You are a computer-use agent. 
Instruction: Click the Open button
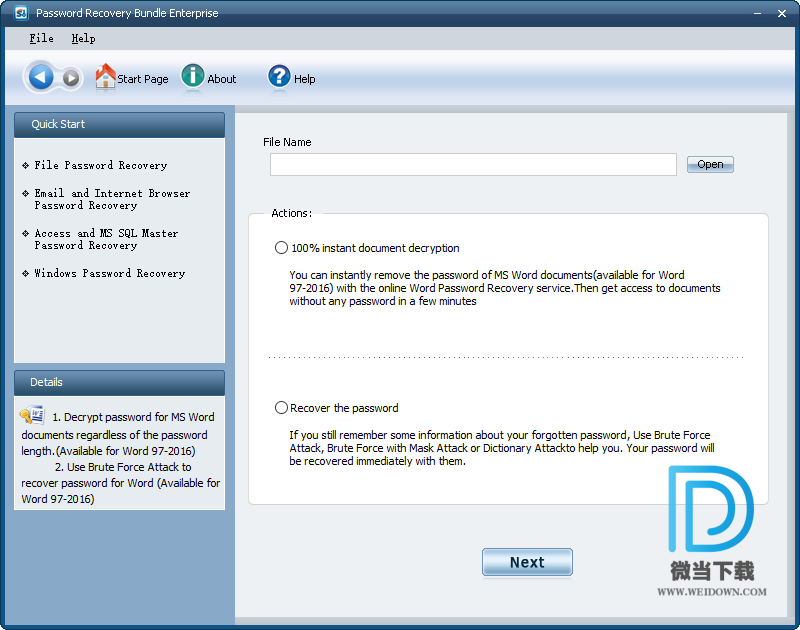[710, 164]
